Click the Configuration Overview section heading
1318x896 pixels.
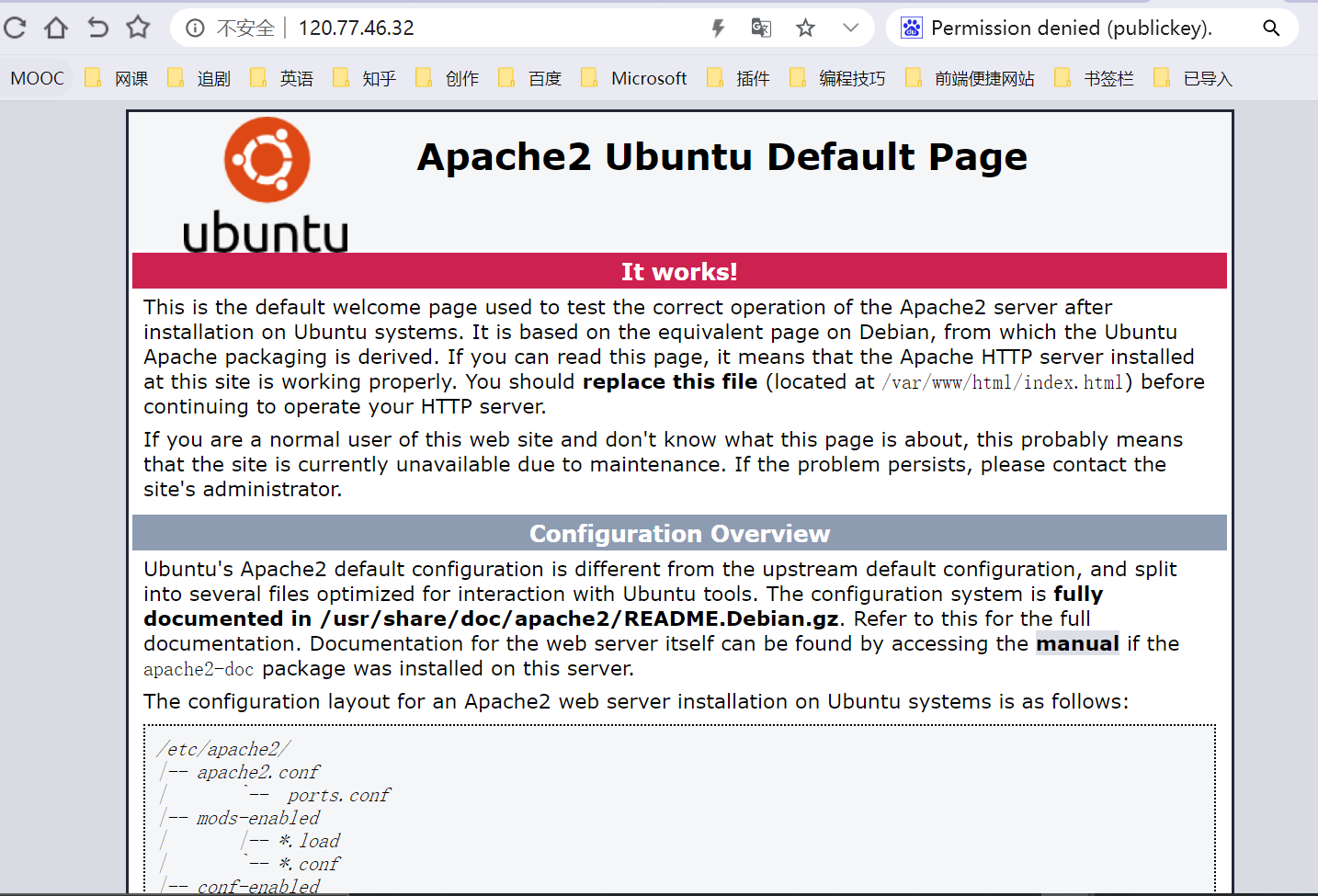(679, 534)
